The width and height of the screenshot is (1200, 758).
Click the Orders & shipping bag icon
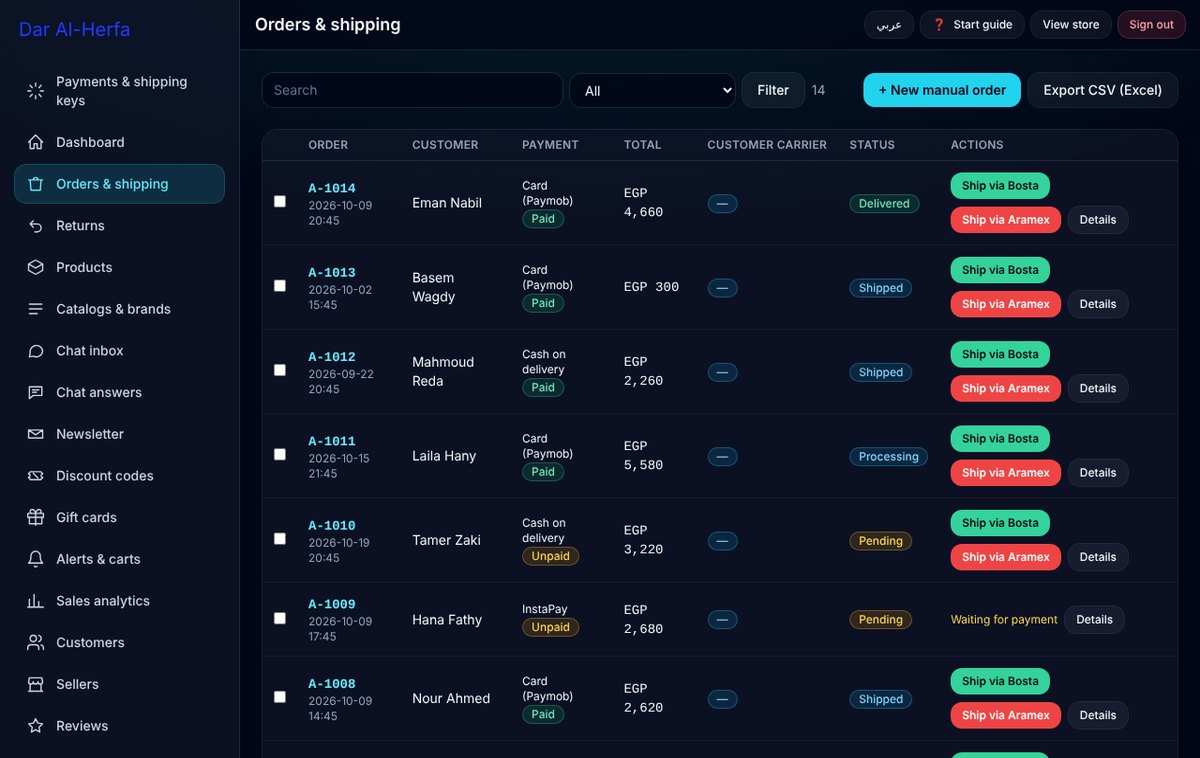(x=36, y=184)
